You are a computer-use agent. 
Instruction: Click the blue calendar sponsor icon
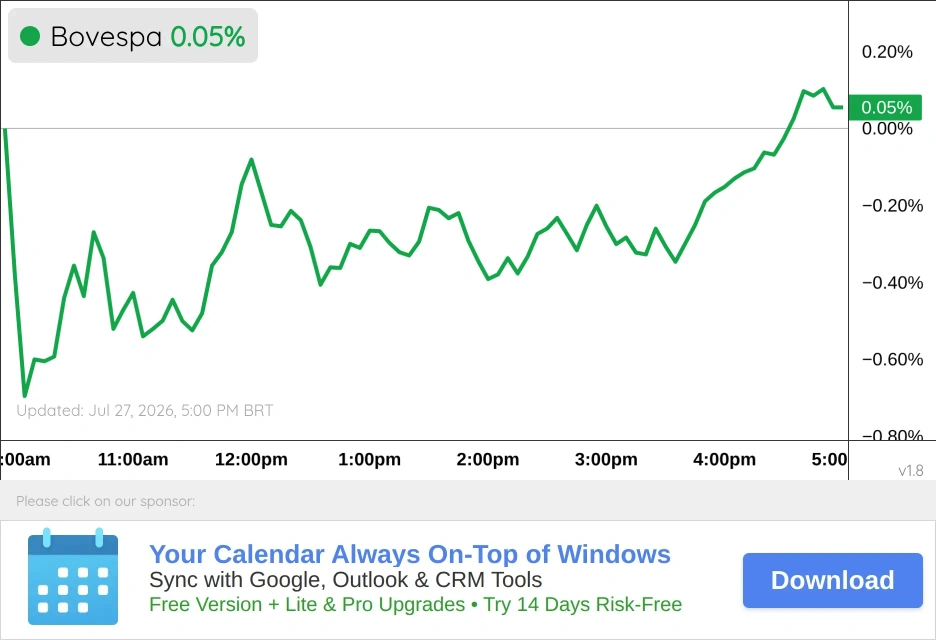click(x=73, y=576)
